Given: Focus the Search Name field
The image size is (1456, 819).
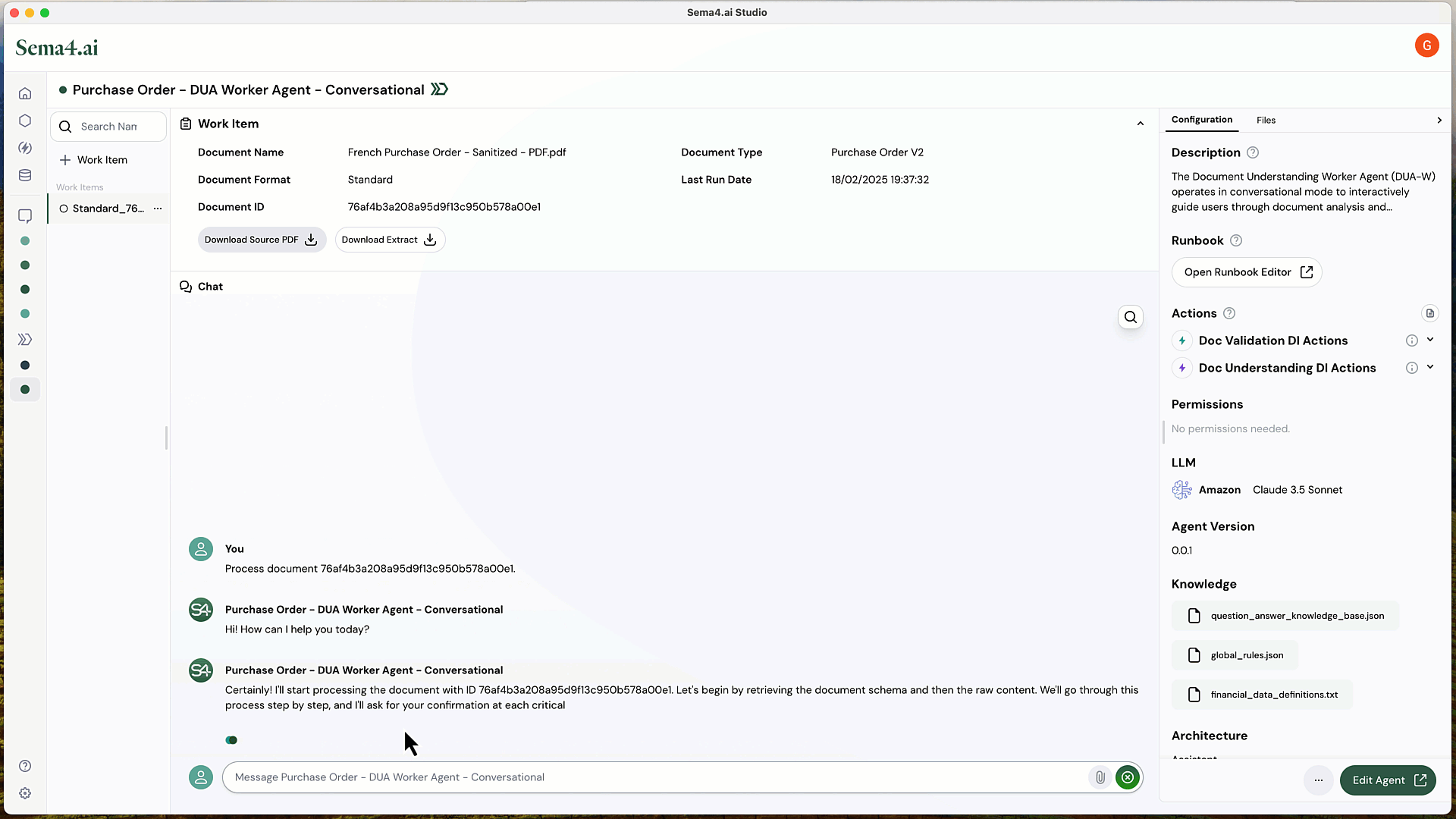Looking at the screenshot, I should click(108, 127).
